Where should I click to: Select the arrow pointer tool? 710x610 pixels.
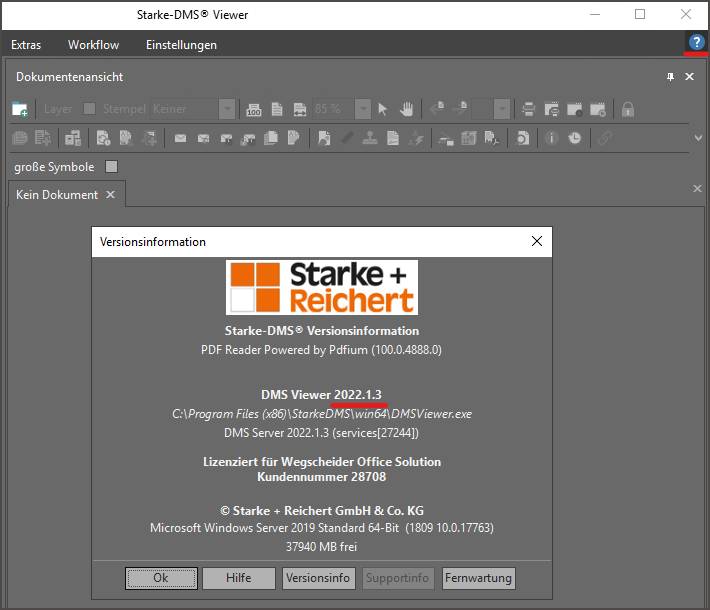click(383, 109)
